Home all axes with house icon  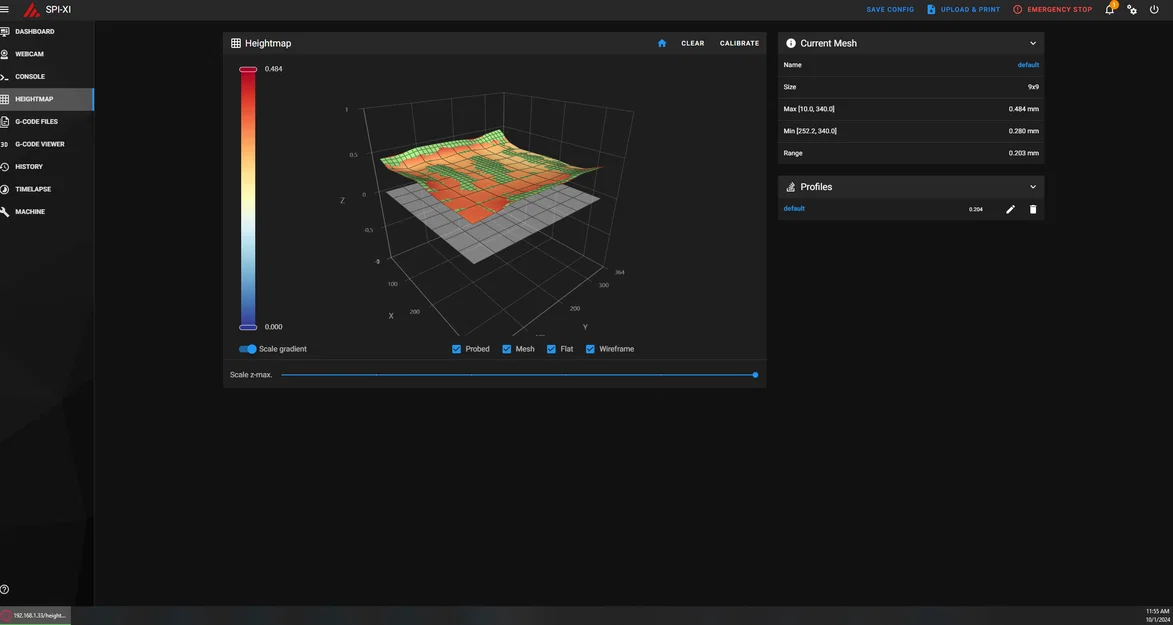tap(661, 43)
